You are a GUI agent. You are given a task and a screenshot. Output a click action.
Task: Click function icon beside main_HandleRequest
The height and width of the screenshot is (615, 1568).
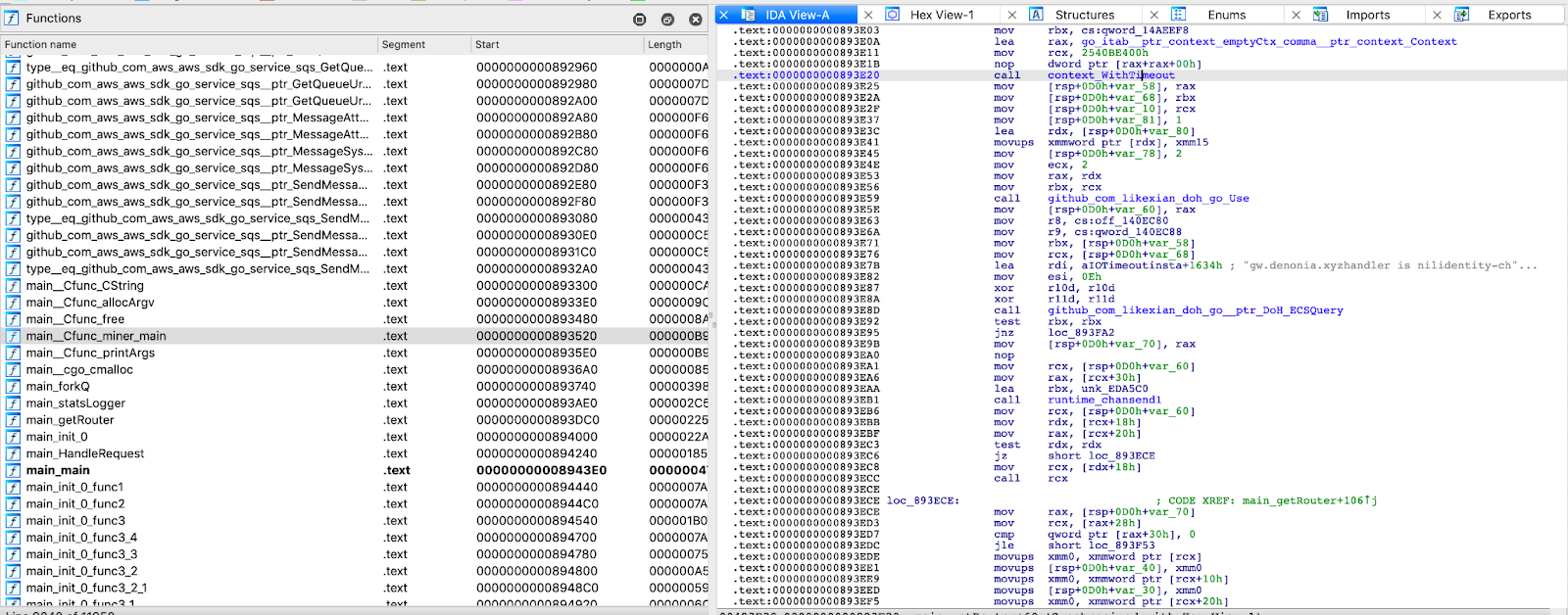[13, 453]
